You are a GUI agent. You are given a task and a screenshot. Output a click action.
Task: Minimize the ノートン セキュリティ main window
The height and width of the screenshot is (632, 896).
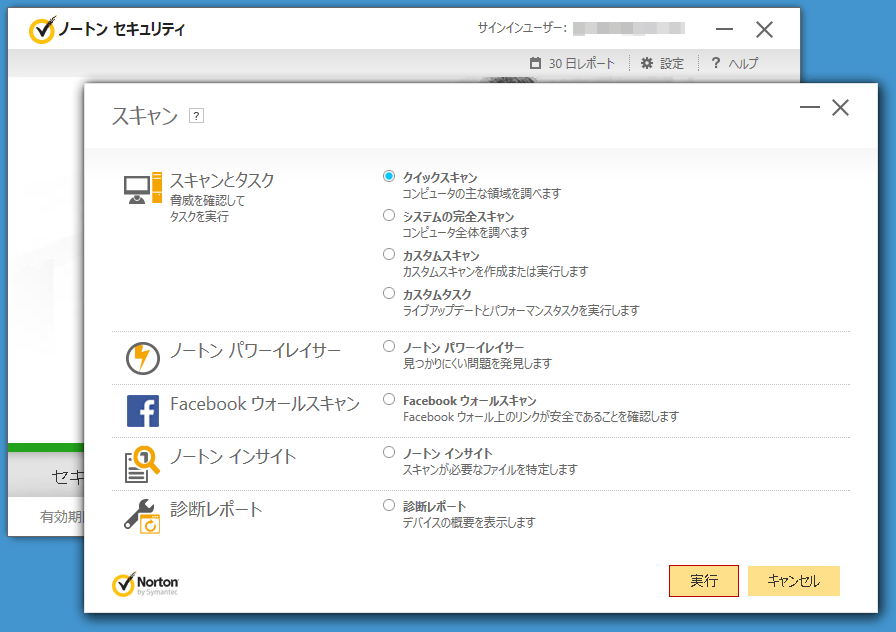coord(724,29)
